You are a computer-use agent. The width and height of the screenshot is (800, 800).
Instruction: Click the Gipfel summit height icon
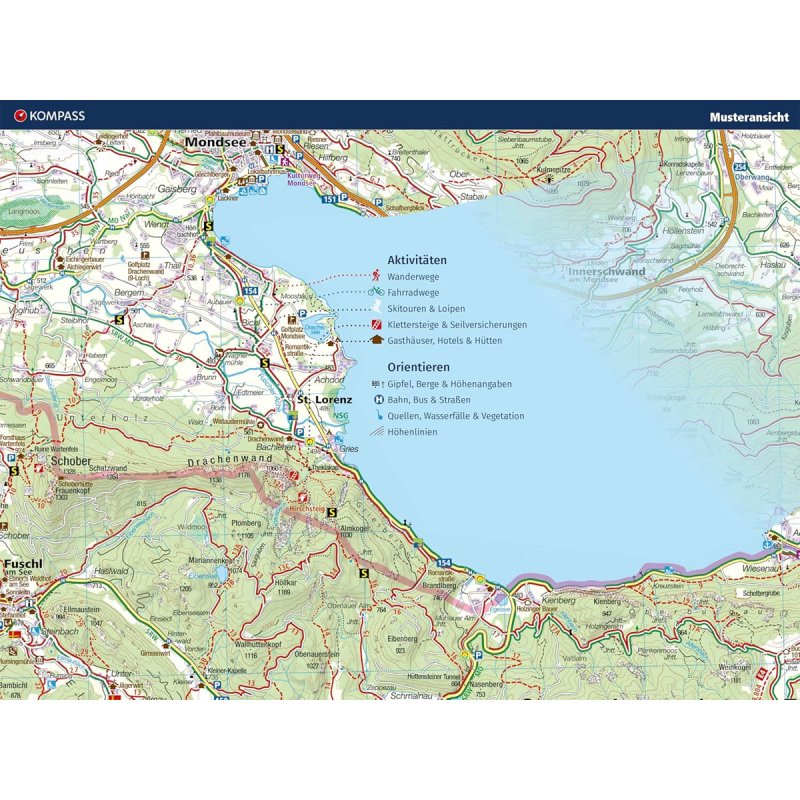pos(376,384)
